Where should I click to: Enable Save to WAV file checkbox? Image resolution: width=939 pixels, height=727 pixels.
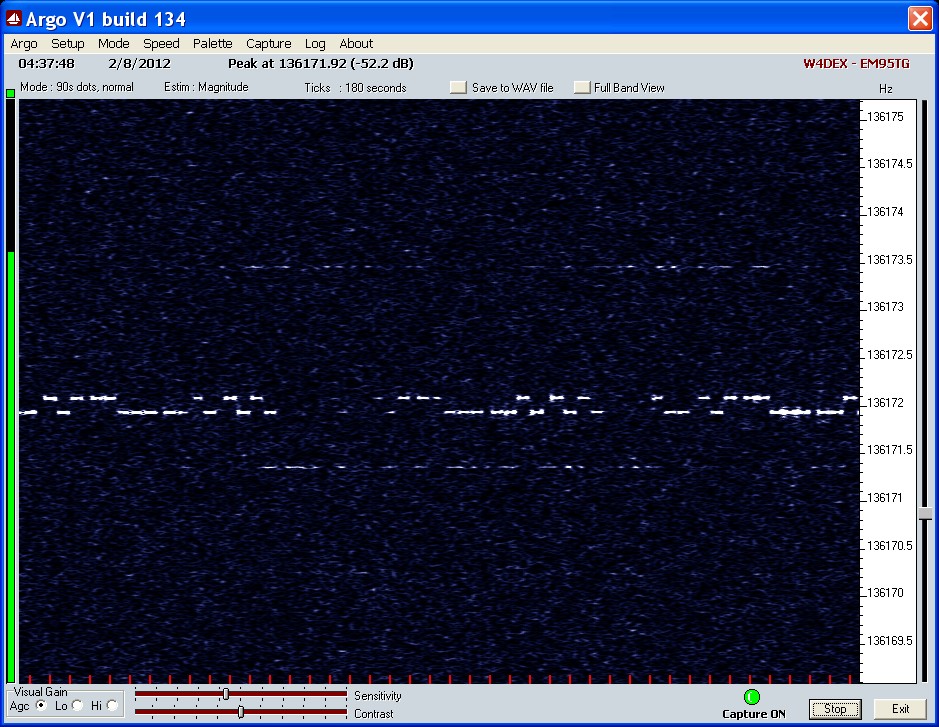coord(458,87)
